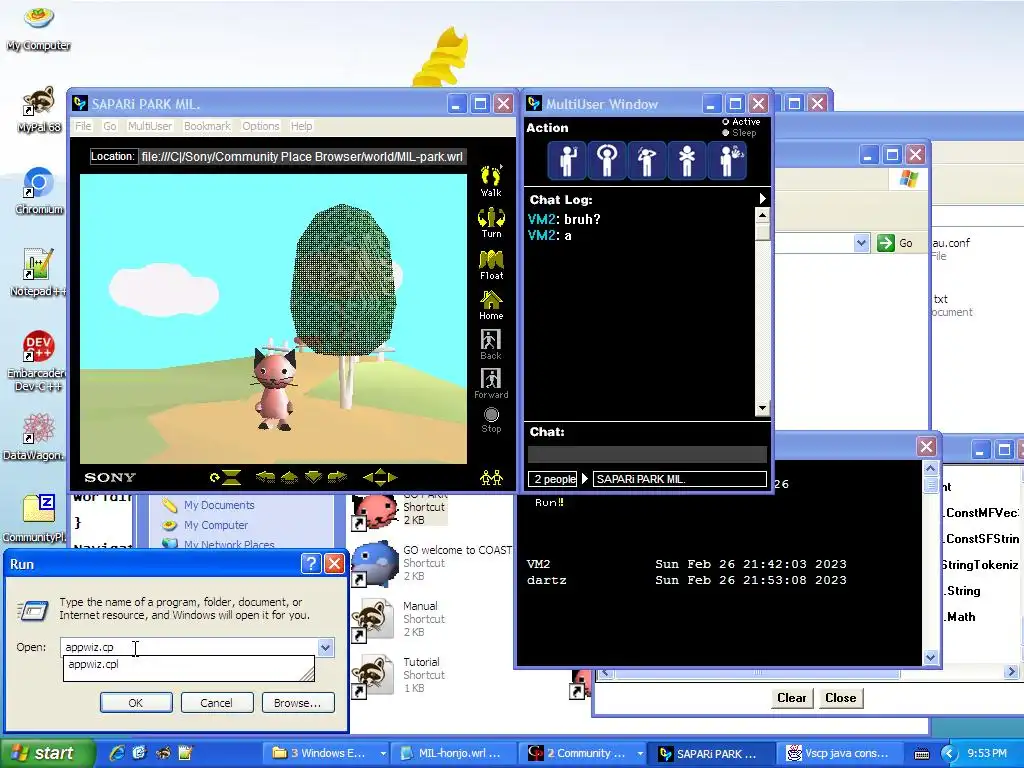Trigger the head-scratch action icon
The image size is (1024, 768).
tap(647, 160)
